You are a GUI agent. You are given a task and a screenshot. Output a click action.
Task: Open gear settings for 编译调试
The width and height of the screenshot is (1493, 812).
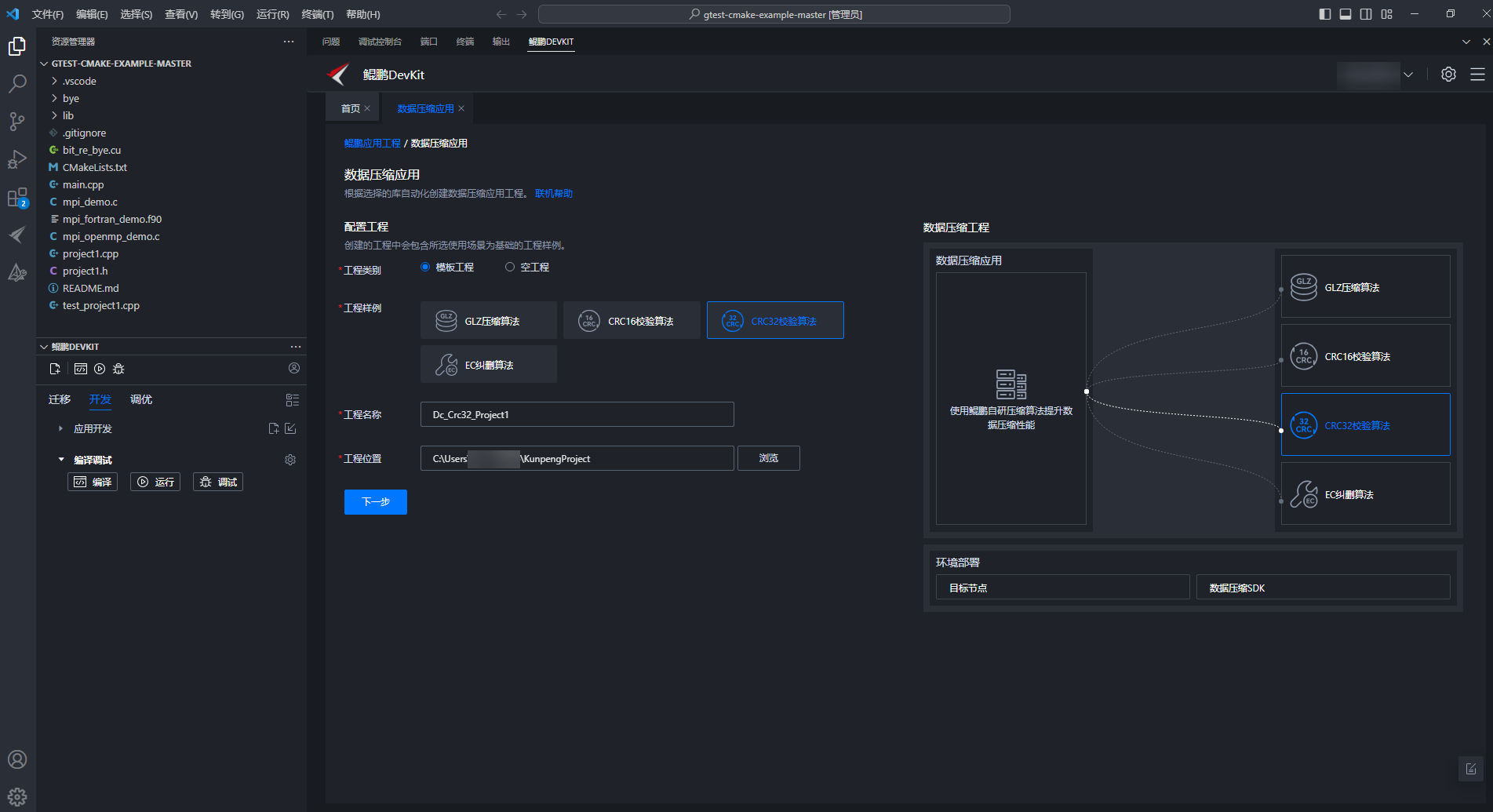(x=290, y=460)
